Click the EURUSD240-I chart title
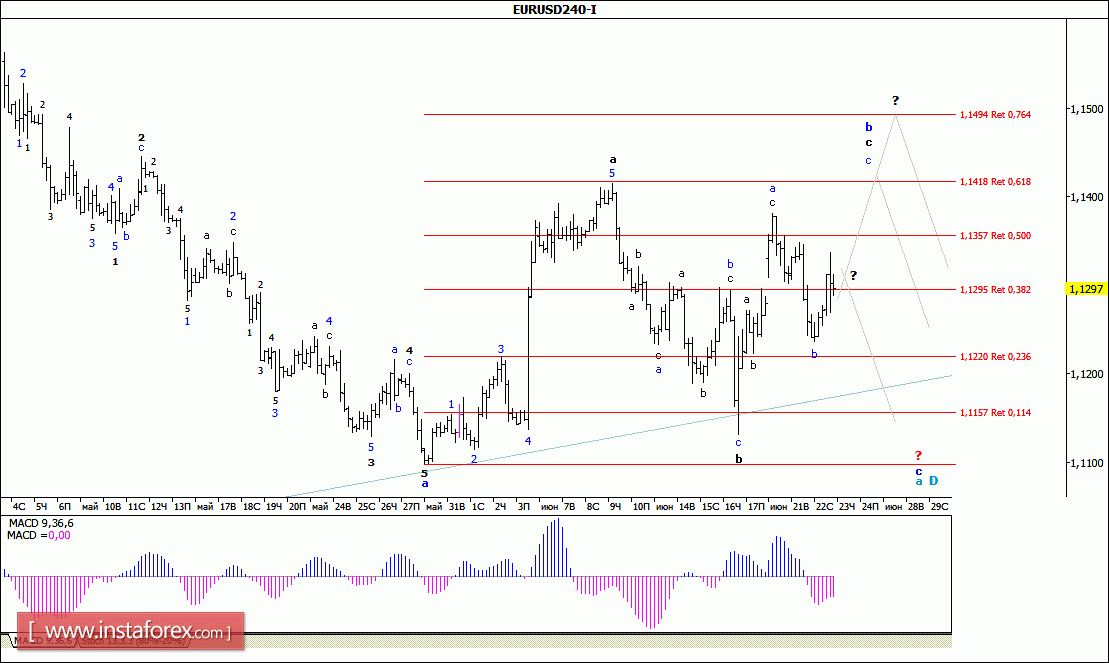Screen dimensions: 1109x663 (554, 9)
